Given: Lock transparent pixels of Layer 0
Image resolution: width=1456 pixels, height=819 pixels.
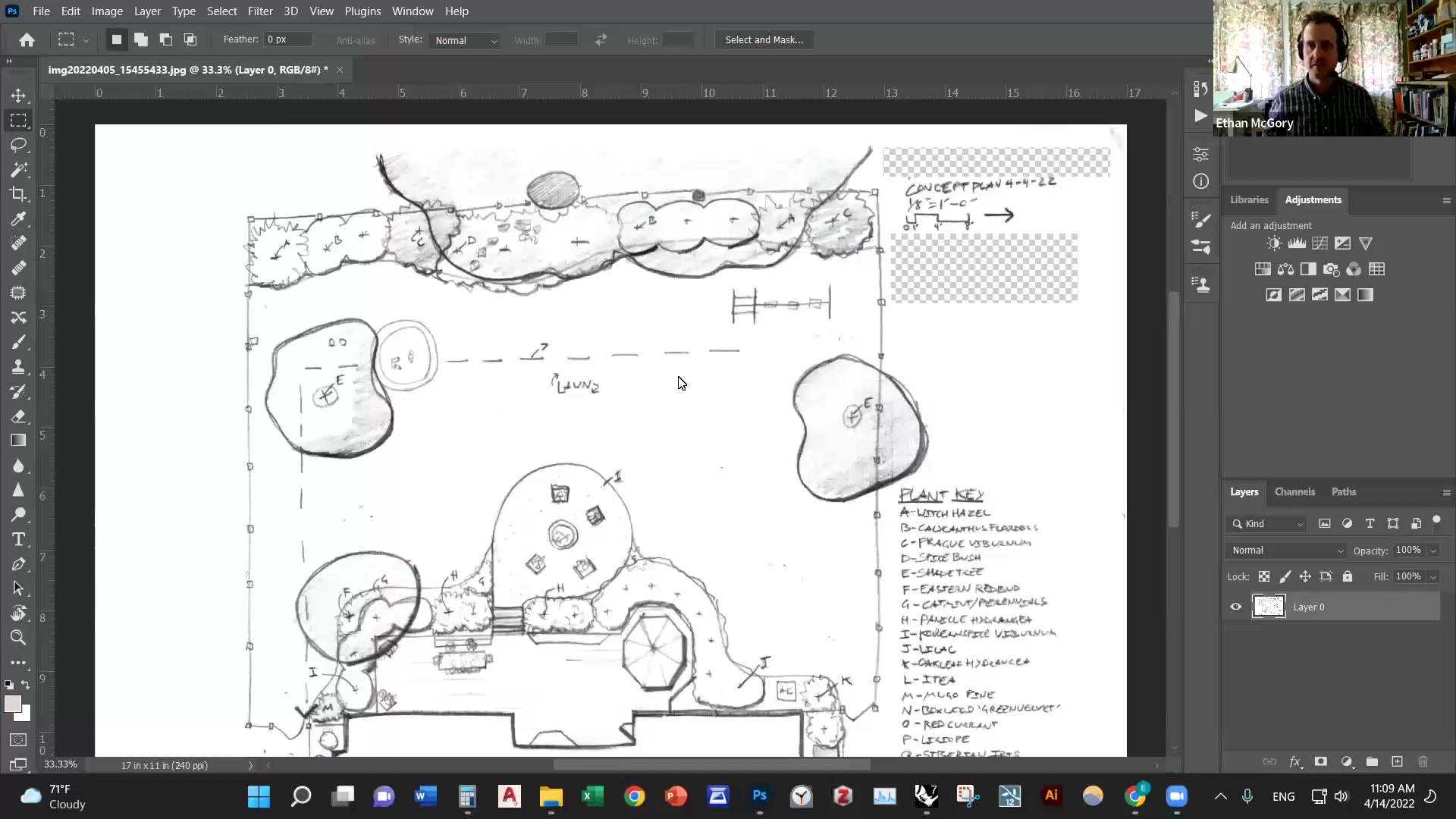Looking at the screenshot, I should coord(1264,576).
